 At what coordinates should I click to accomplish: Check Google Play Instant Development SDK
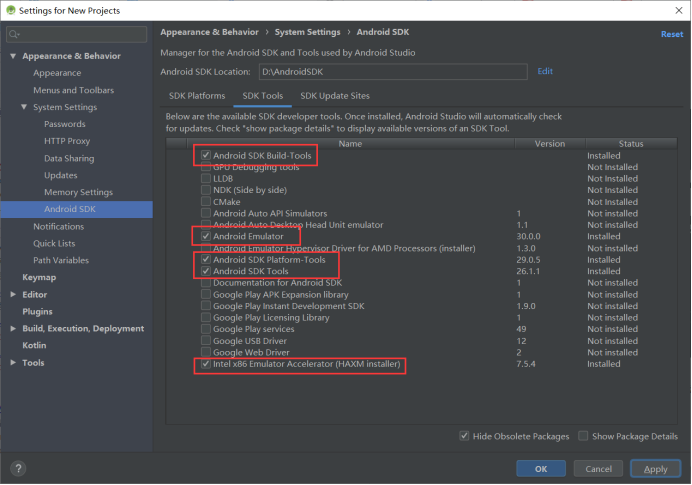(206, 306)
